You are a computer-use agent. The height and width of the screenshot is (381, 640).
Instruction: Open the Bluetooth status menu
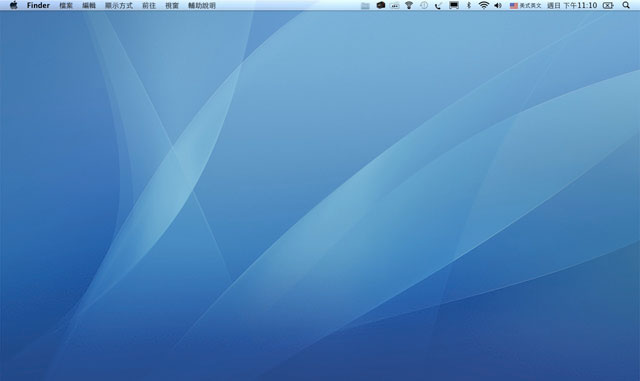point(469,5)
